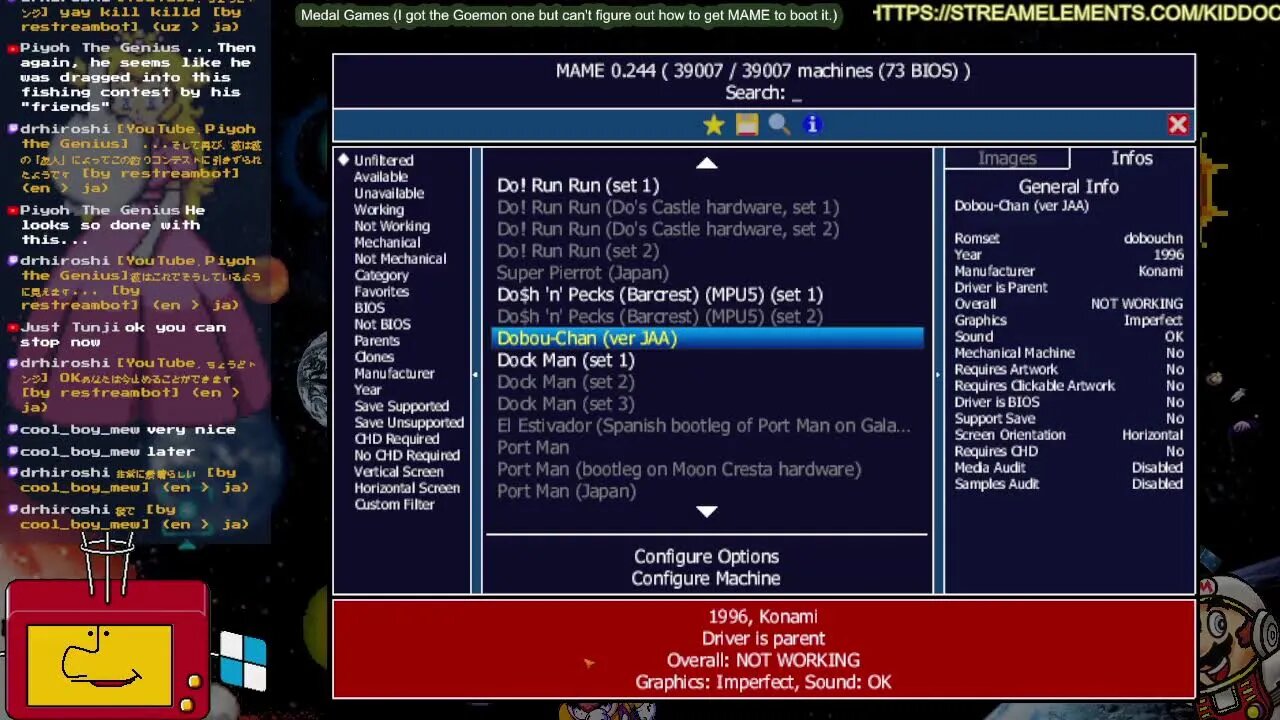This screenshot has height=720, width=1280.
Task: Close MAME menu with red X
Action: (x=1178, y=125)
